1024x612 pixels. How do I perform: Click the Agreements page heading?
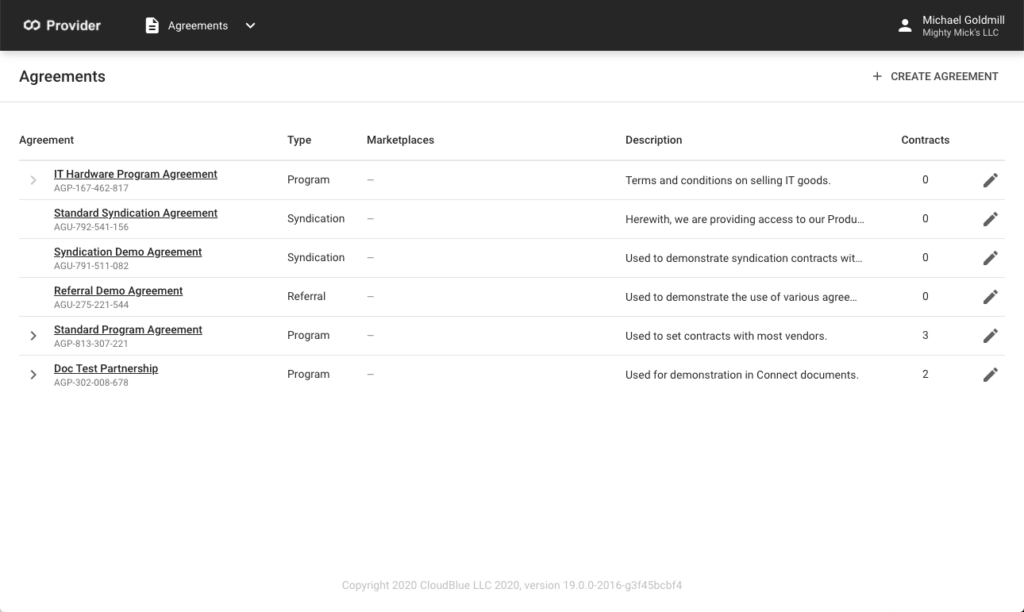62,76
